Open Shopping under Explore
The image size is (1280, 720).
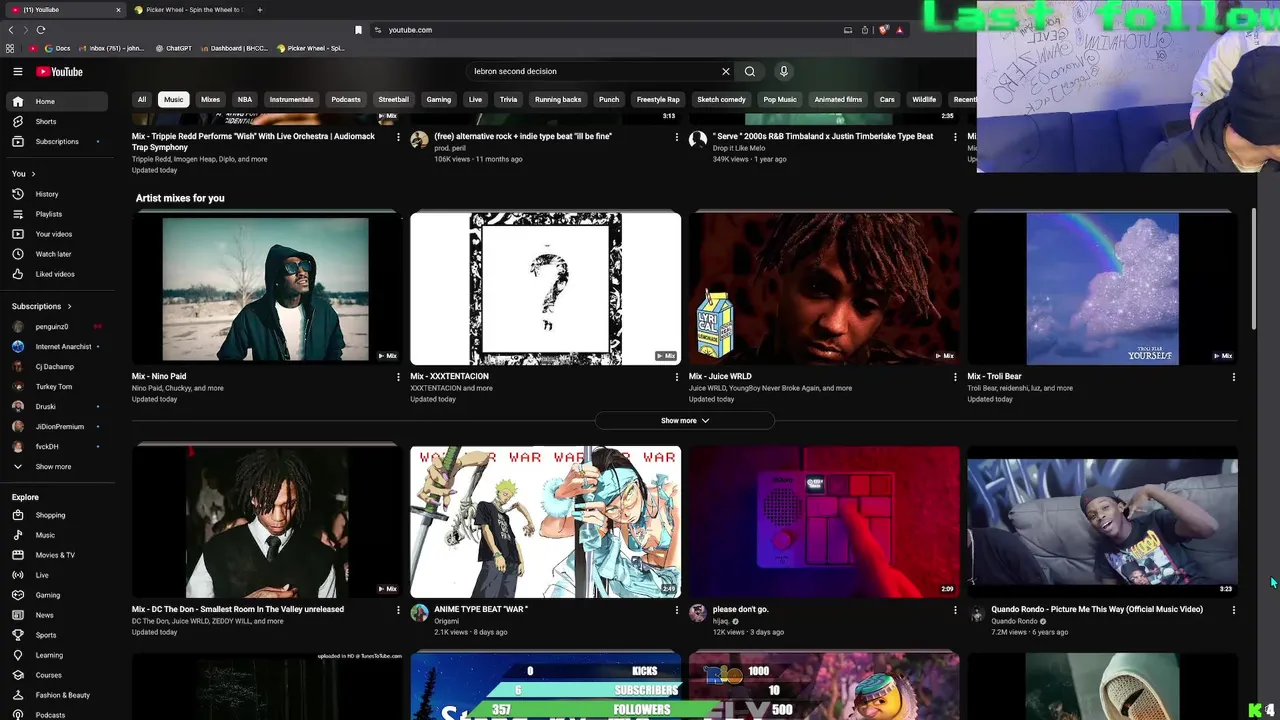coord(58,515)
